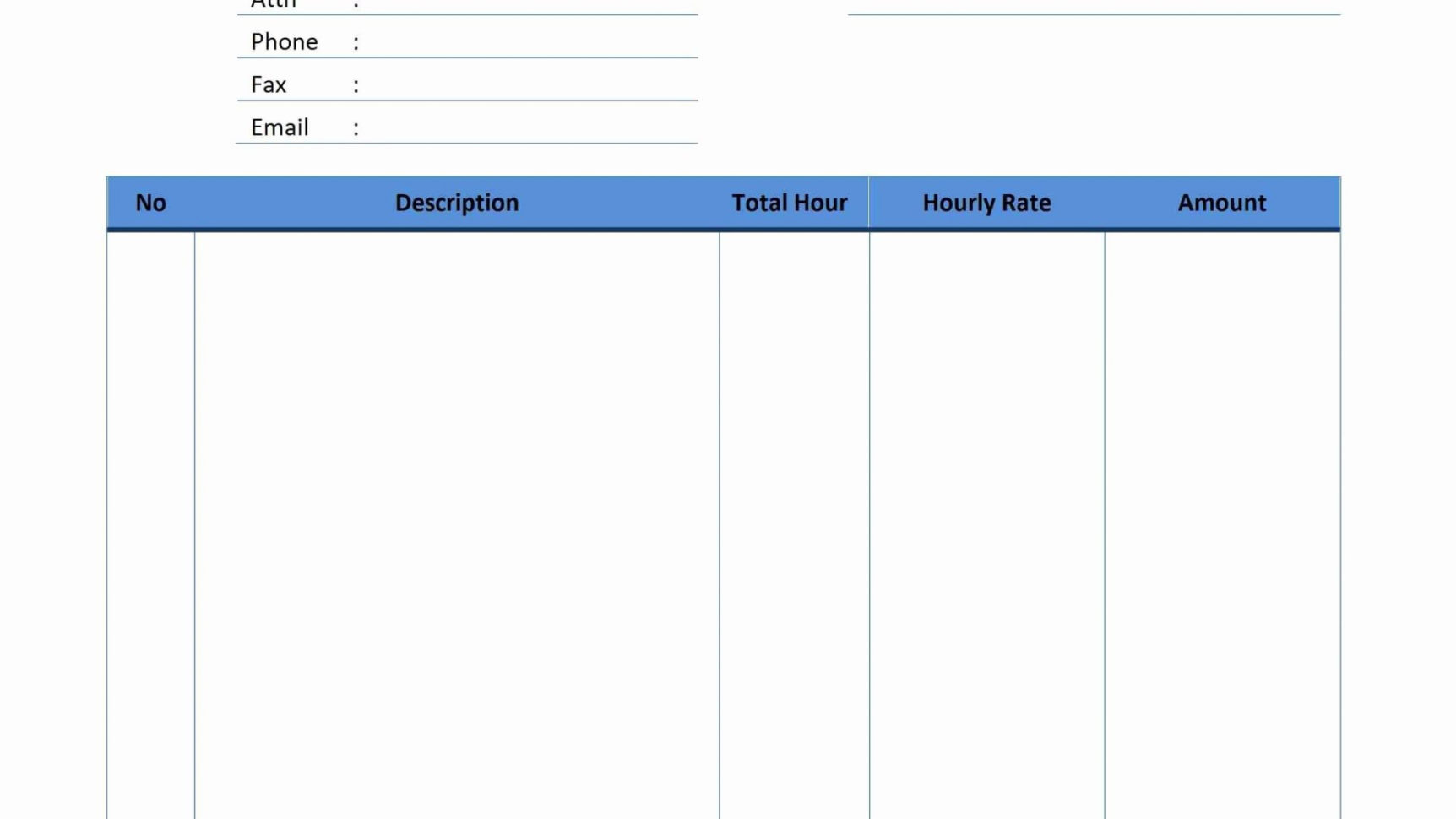Click the Fax label text
This screenshot has width=1456, height=819.
268,84
